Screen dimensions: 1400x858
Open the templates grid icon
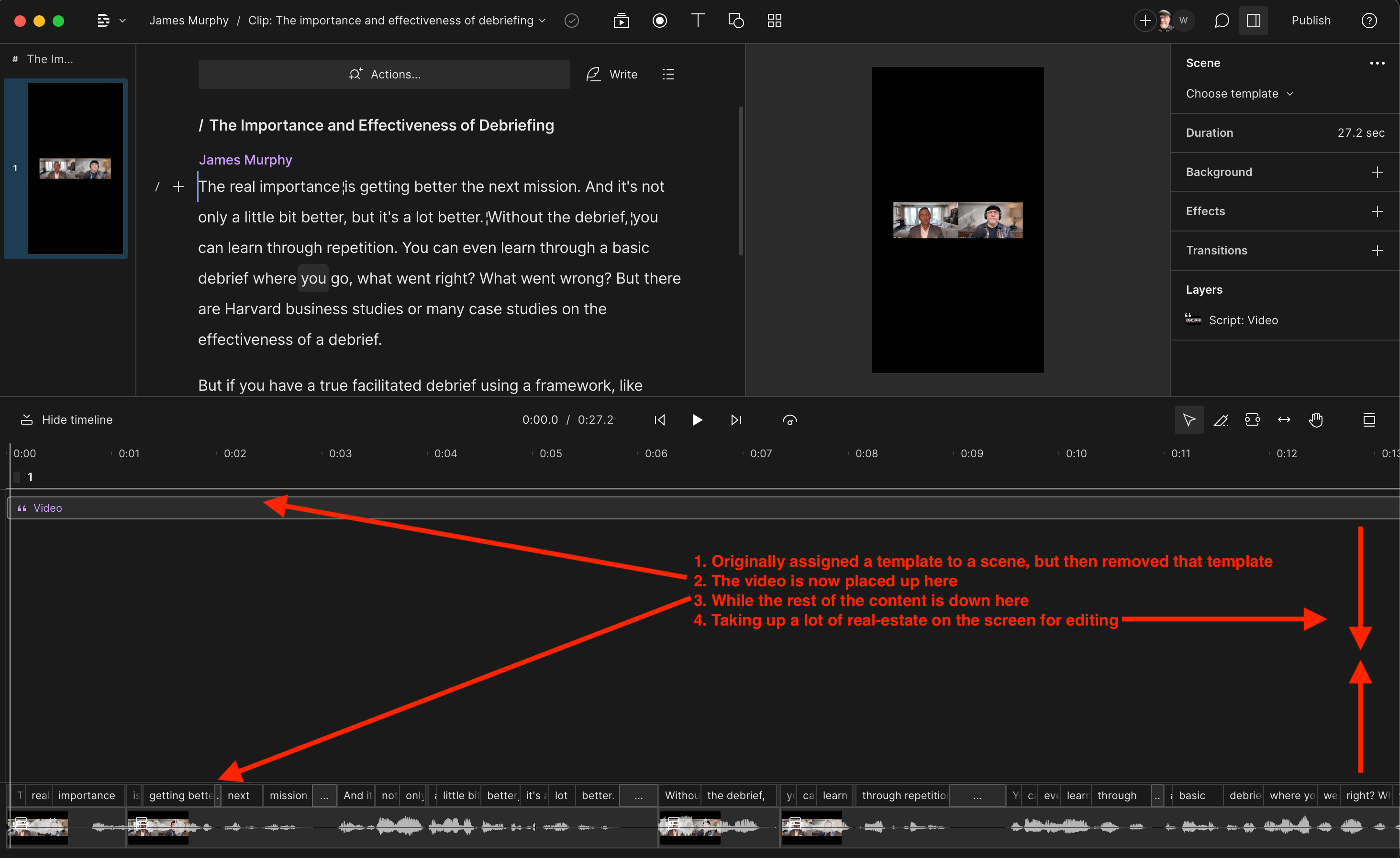[774, 21]
